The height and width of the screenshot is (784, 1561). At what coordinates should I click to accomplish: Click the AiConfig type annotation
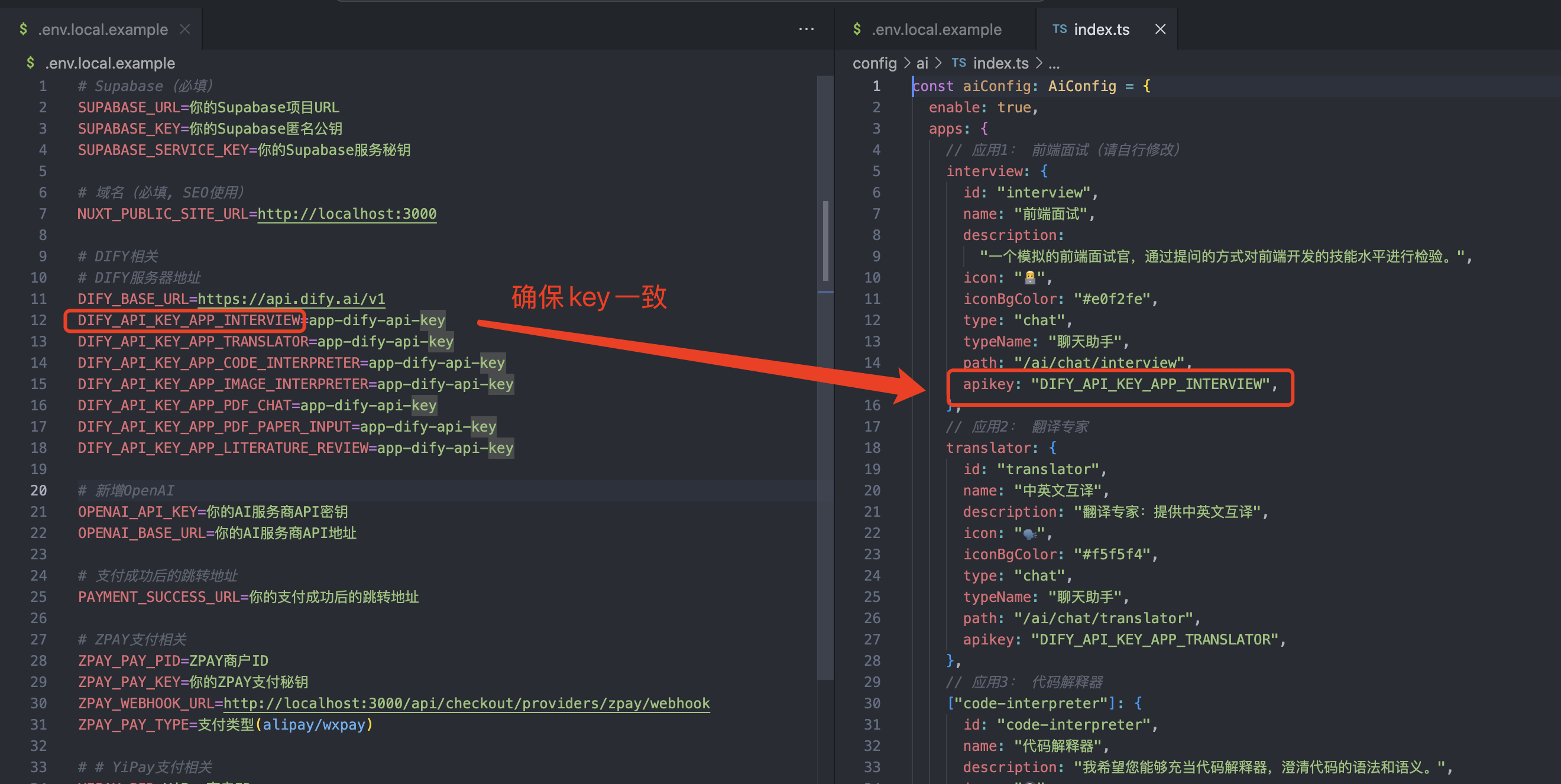[x=1081, y=86]
